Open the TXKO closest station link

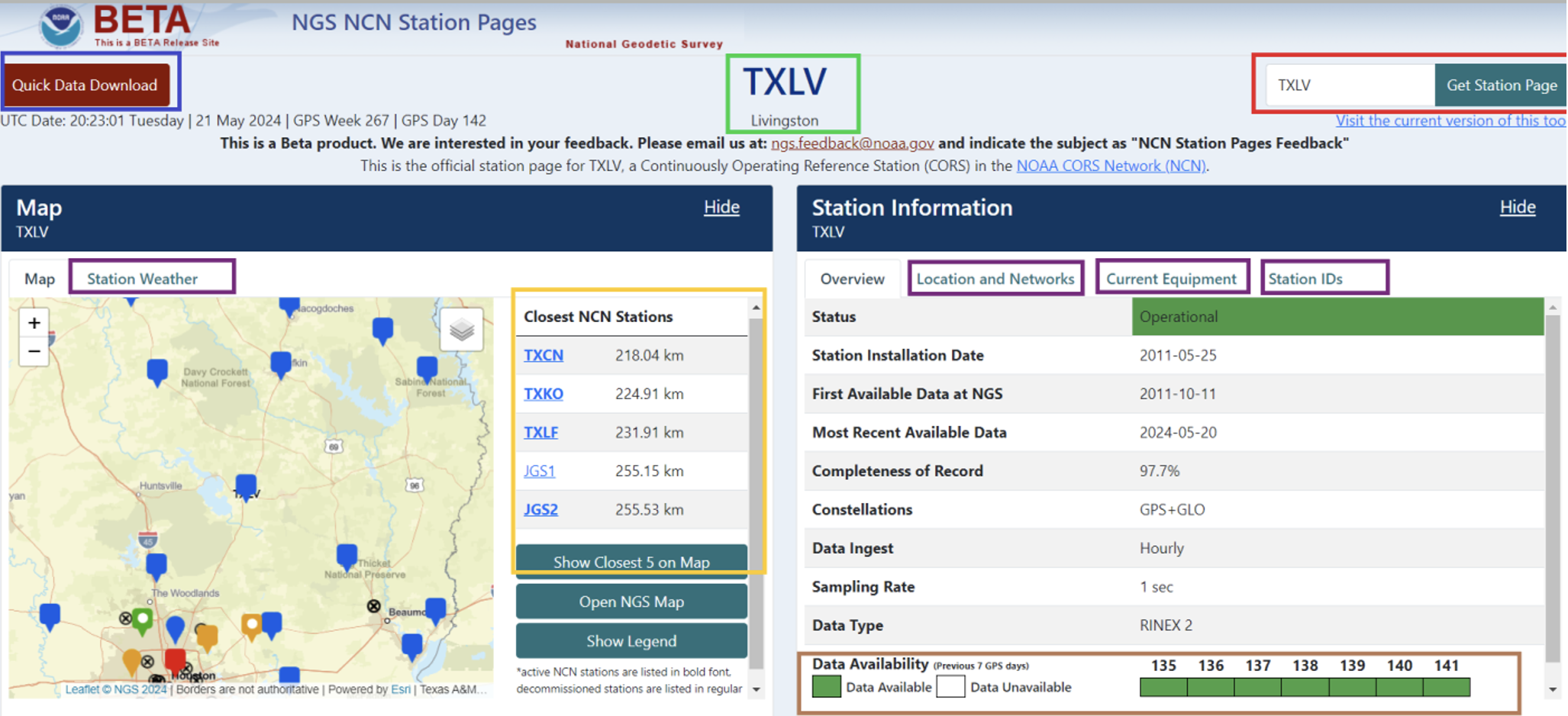pos(543,394)
